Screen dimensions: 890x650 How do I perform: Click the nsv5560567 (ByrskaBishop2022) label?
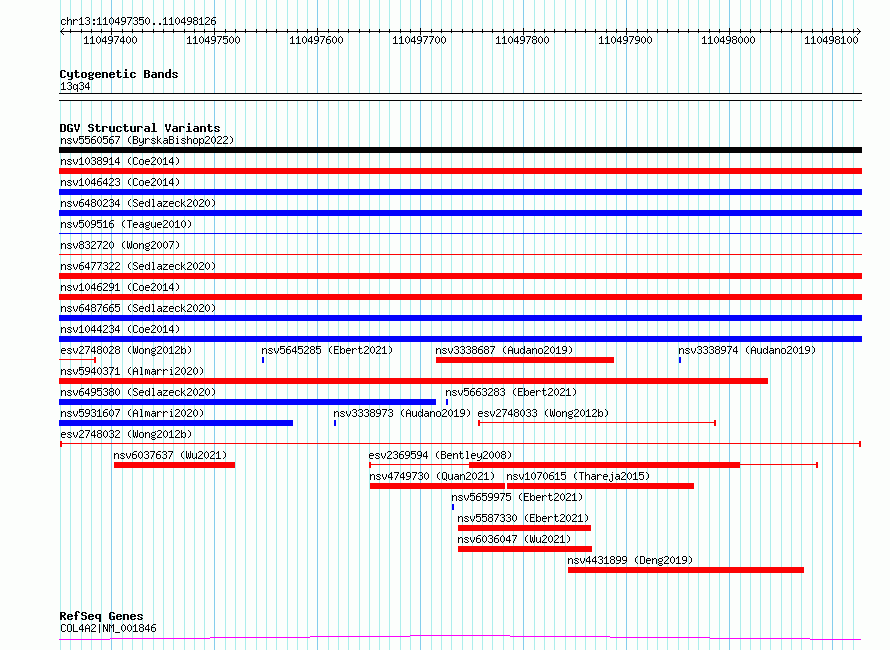pos(147,140)
